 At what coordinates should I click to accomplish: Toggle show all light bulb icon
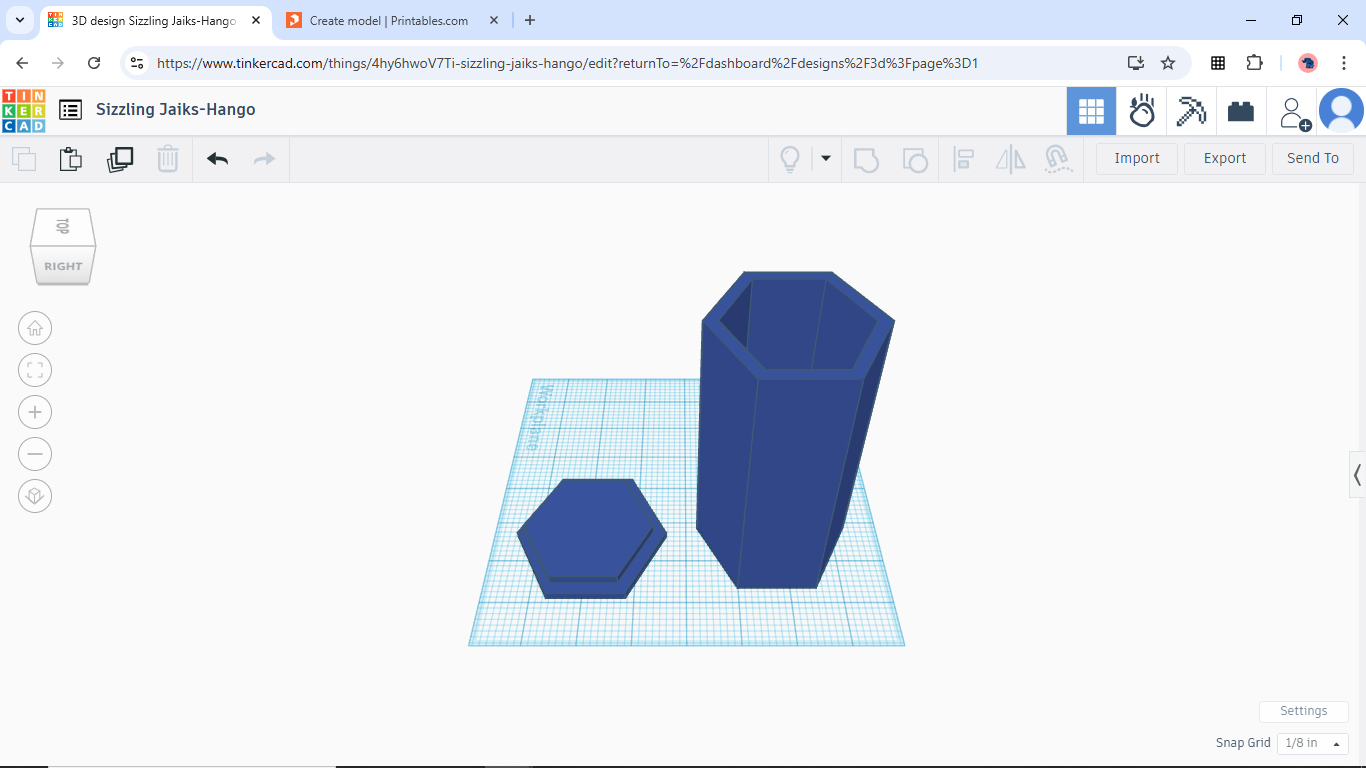pos(790,159)
